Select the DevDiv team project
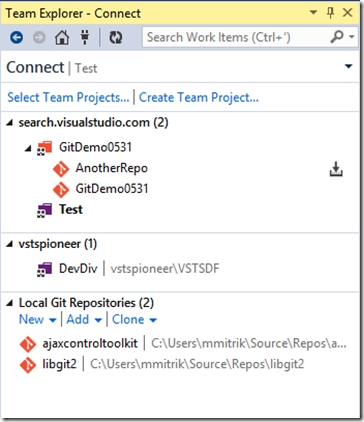This screenshot has height=422, width=364. 78,268
